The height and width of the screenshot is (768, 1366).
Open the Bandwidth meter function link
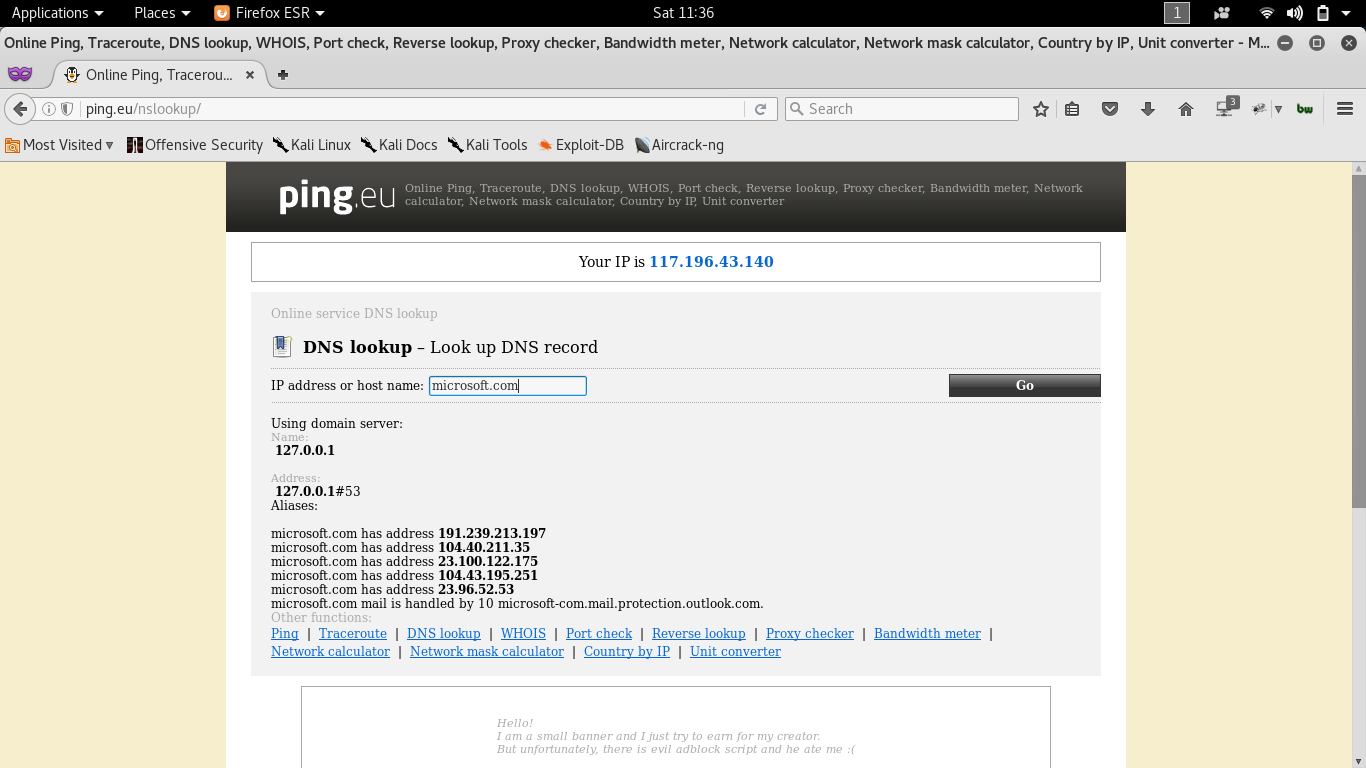(x=928, y=633)
